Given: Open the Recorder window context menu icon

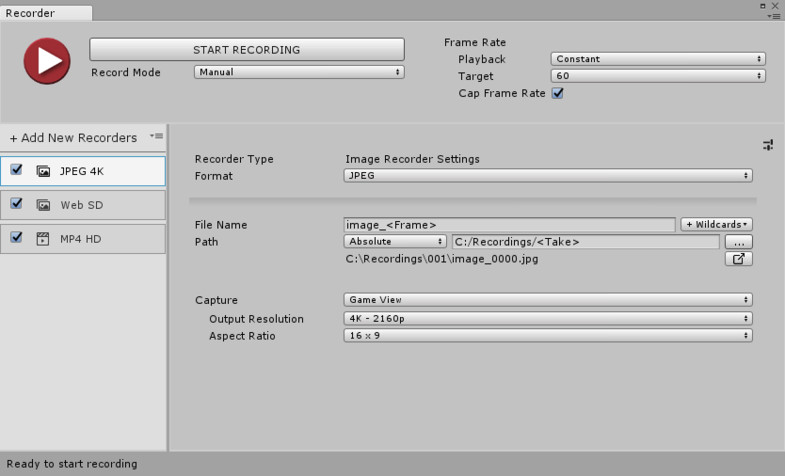Looking at the screenshot, I should tap(773, 16).
